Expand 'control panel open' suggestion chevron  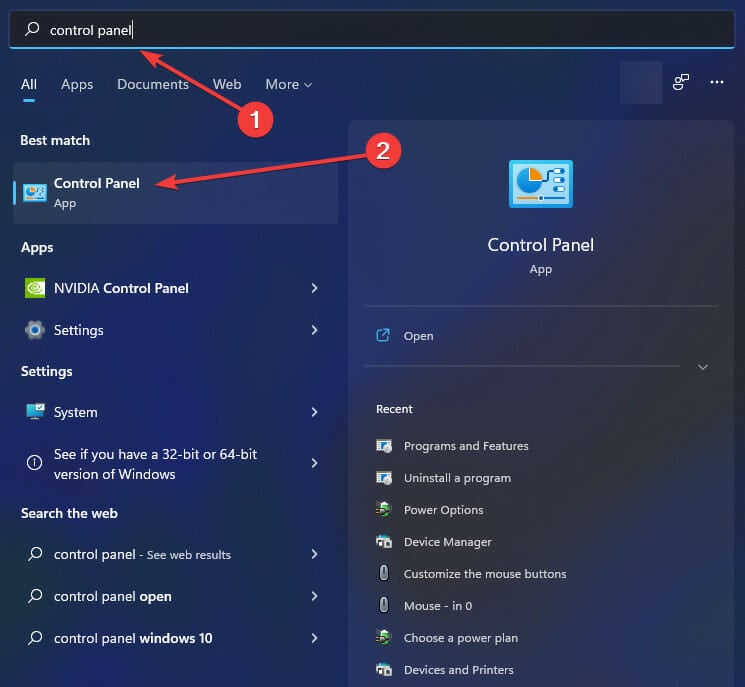pos(314,596)
